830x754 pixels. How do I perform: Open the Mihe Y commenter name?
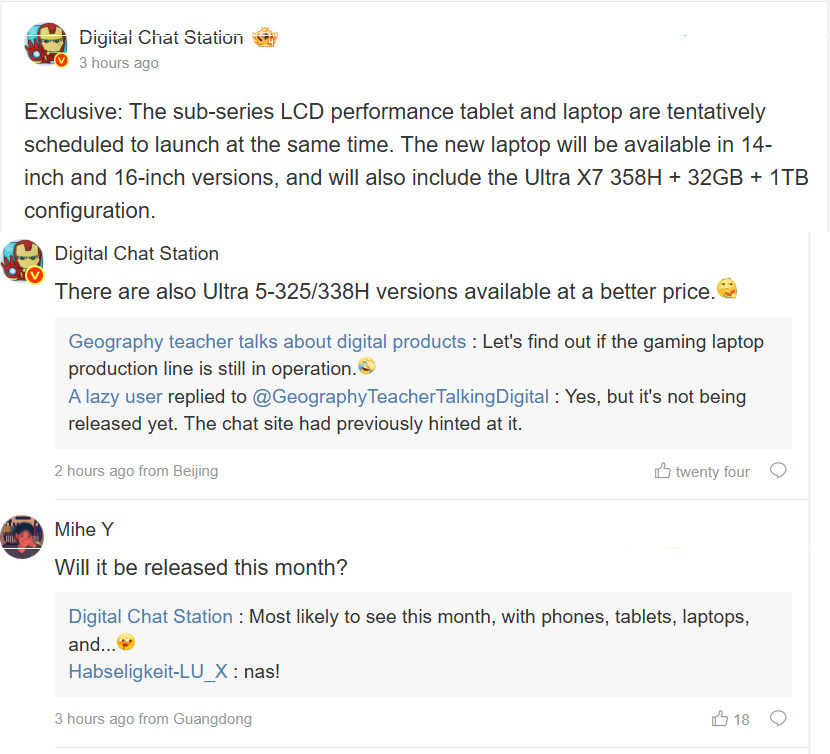[84, 530]
